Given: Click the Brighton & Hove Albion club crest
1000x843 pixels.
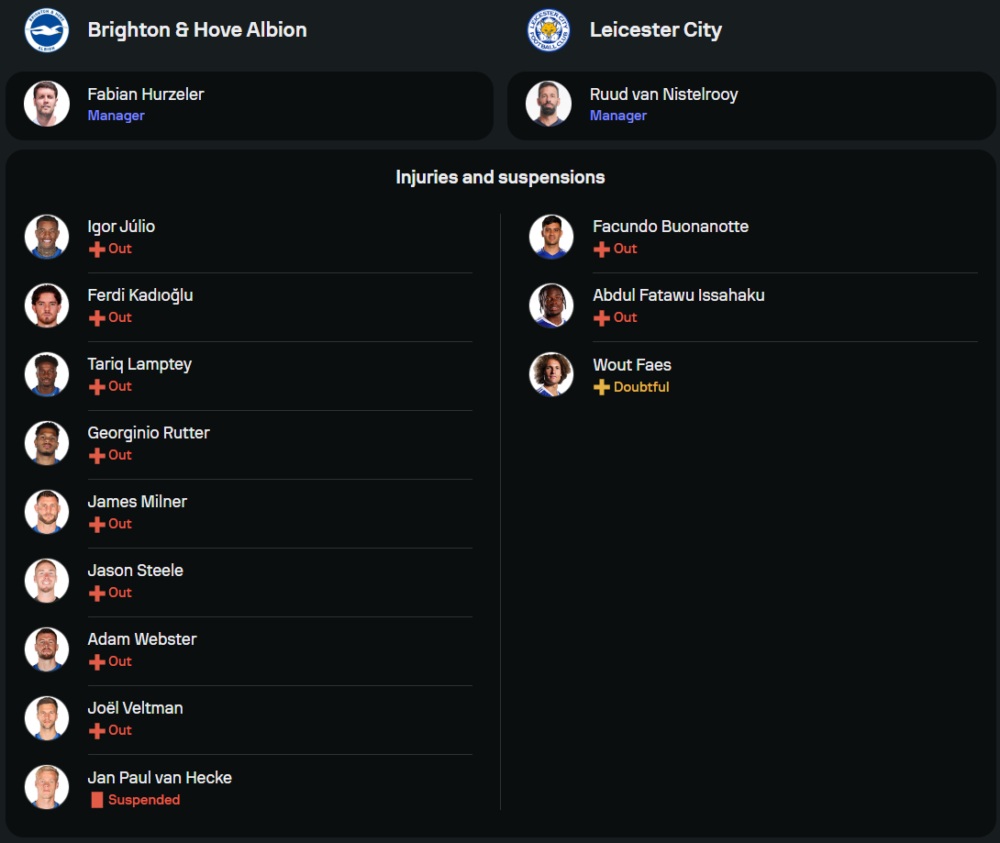Looking at the screenshot, I should click(x=46, y=30).
